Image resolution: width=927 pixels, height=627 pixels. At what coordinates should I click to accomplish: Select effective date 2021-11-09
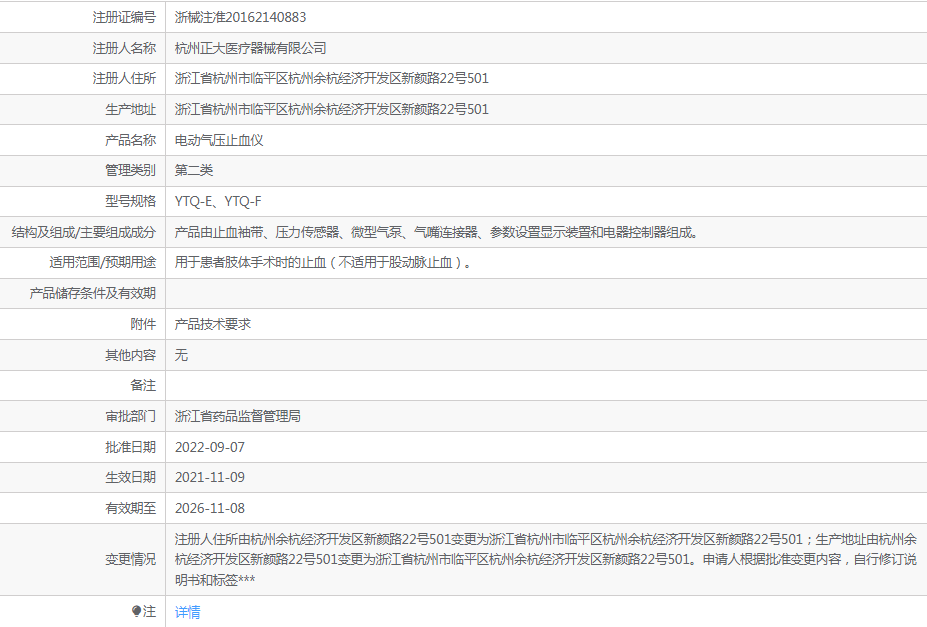point(210,477)
